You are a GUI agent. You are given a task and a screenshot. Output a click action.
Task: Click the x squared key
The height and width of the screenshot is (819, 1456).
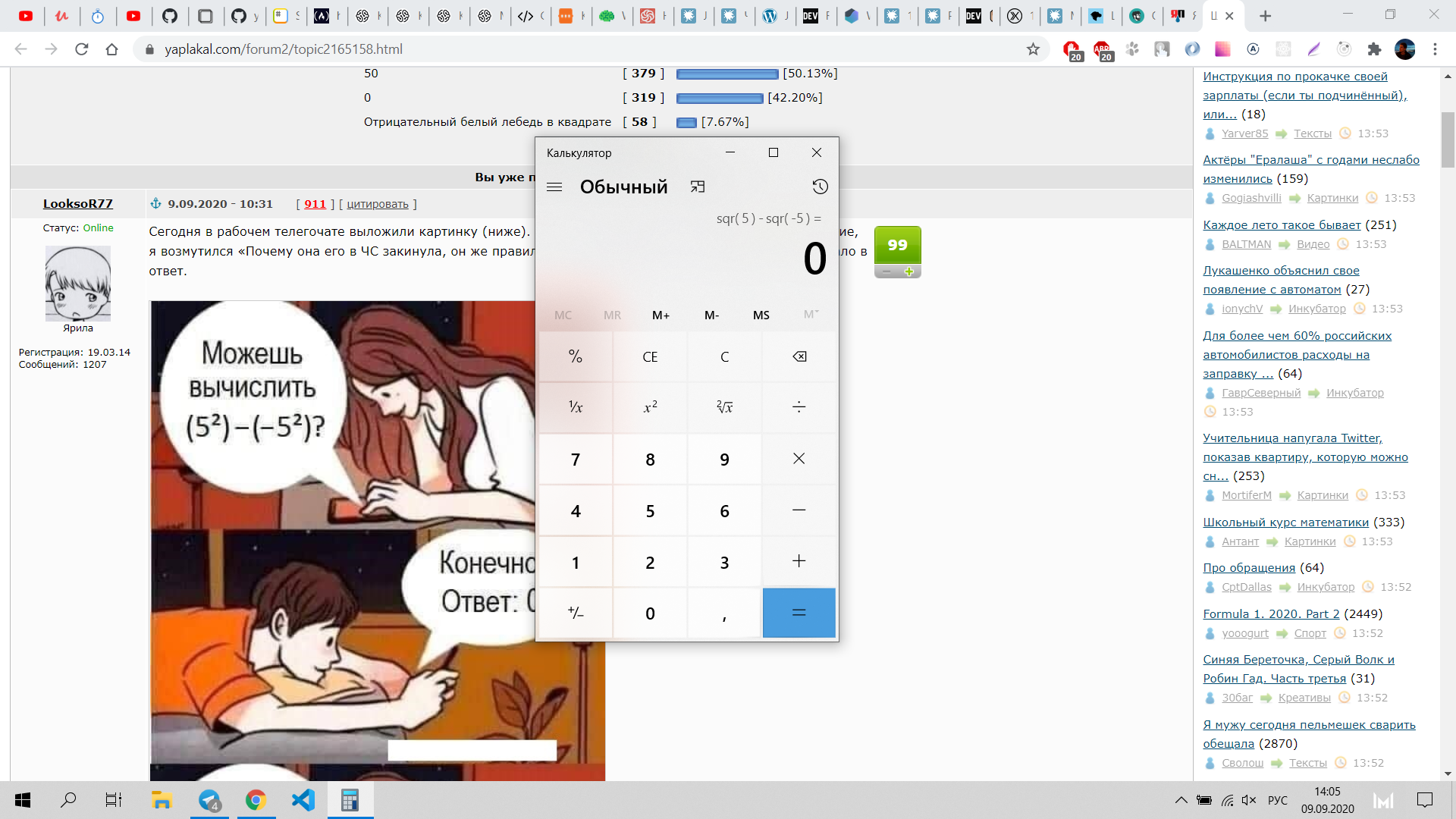pyautogui.click(x=650, y=407)
